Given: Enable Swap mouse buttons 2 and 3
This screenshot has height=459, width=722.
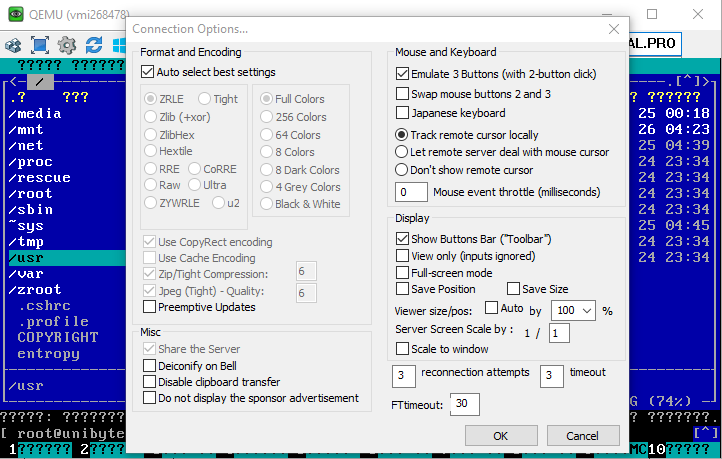Looking at the screenshot, I should tap(403, 94).
